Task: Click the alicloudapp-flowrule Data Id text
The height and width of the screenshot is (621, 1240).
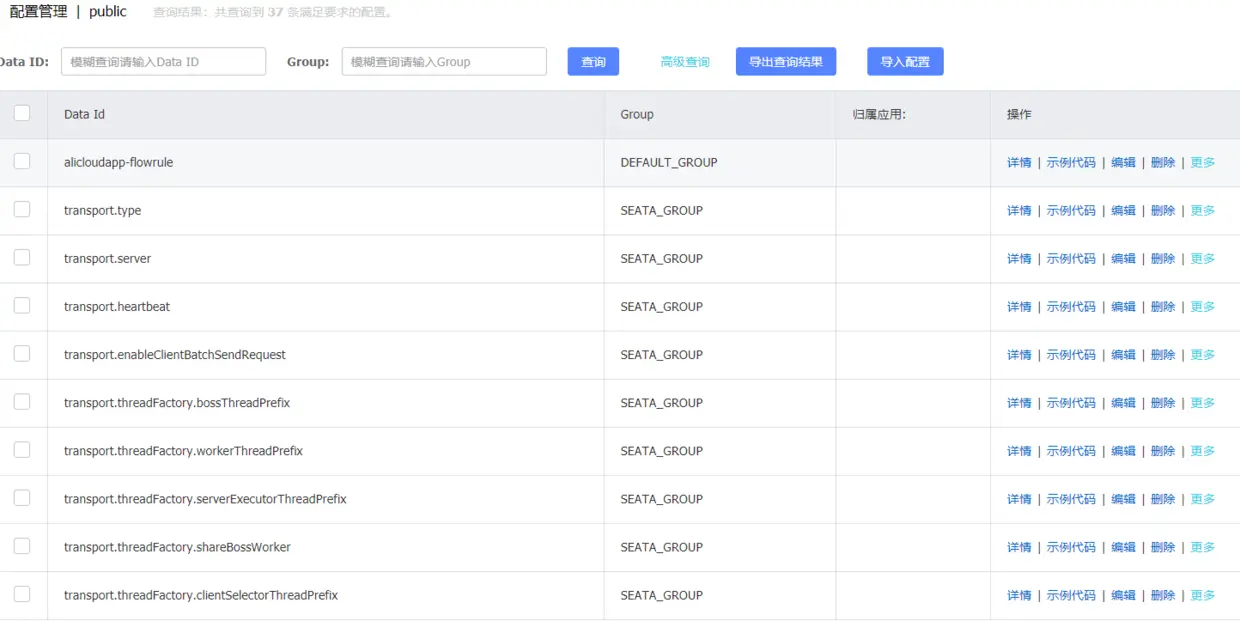Action: [x=119, y=162]
